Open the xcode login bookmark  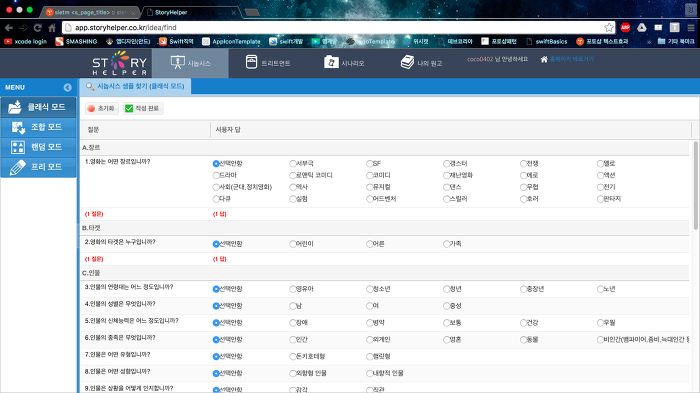(25, 42)
